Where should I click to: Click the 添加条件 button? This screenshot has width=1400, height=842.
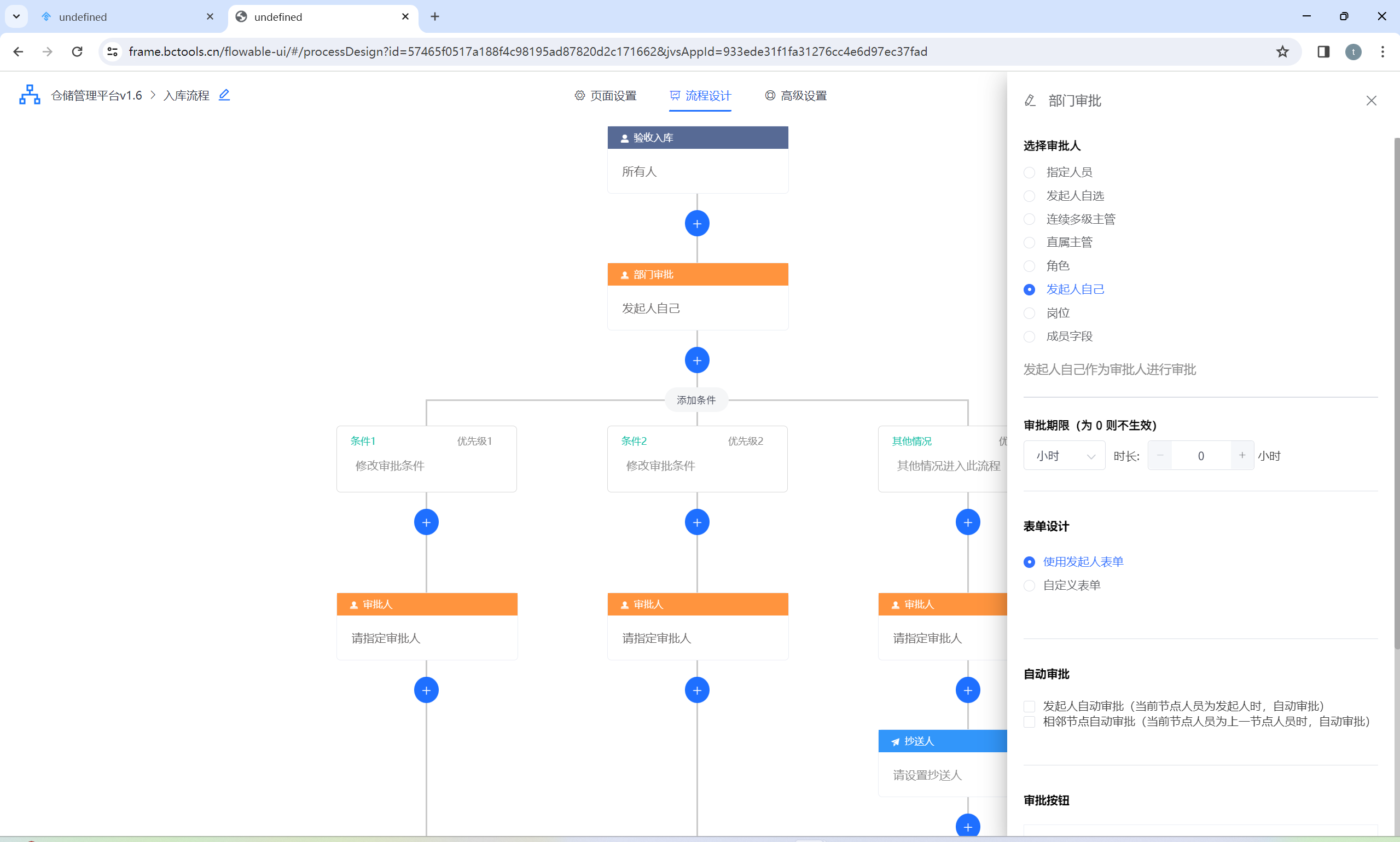pos(696,400)
